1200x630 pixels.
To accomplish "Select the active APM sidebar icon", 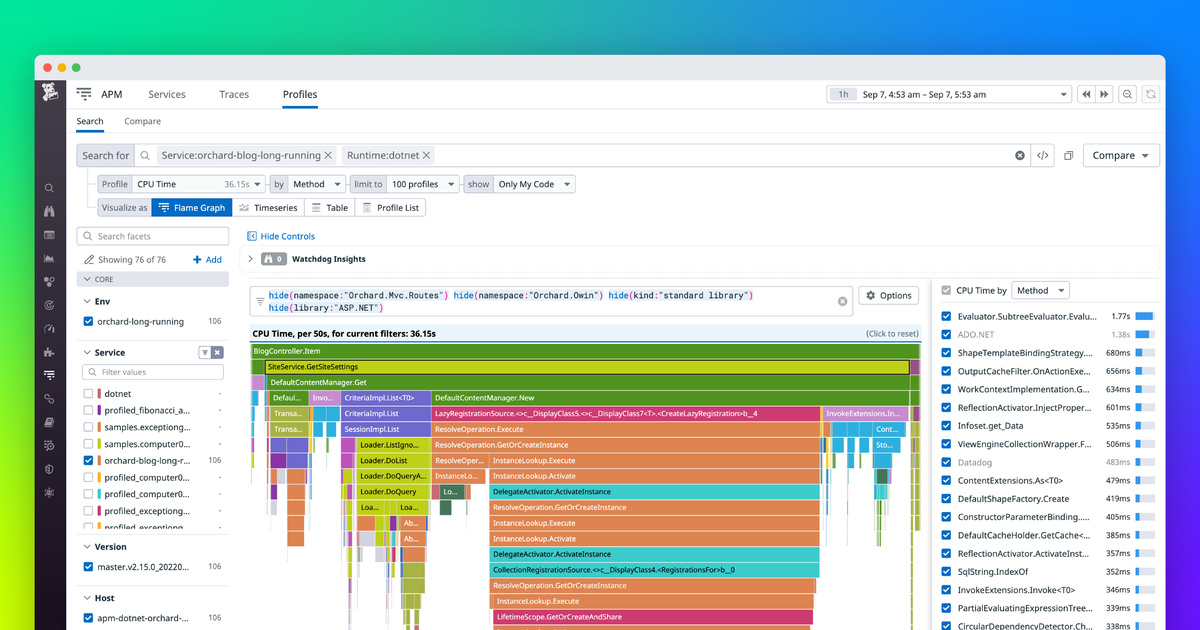I will 49,375.
